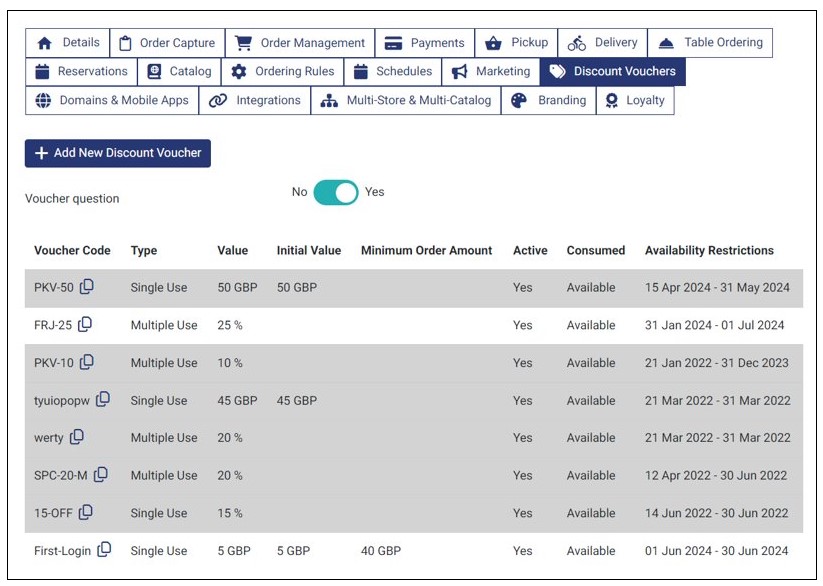
Task: Switch to the Order Capture tab
Action: pos(167,43)
